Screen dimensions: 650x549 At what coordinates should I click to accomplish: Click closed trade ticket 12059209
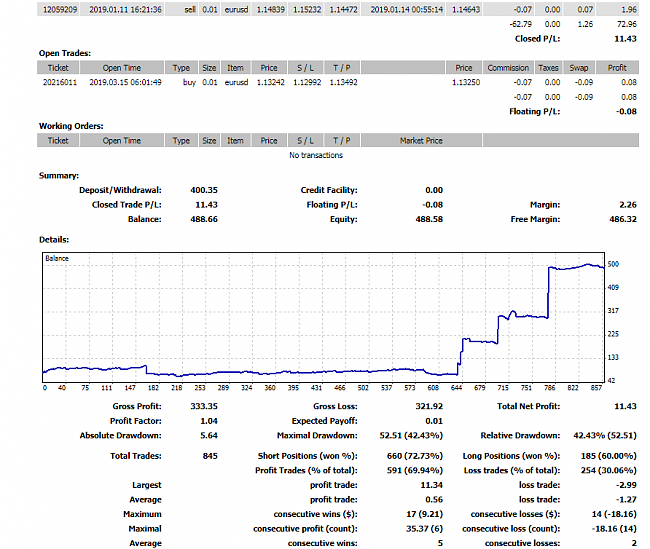pos(58,8)
